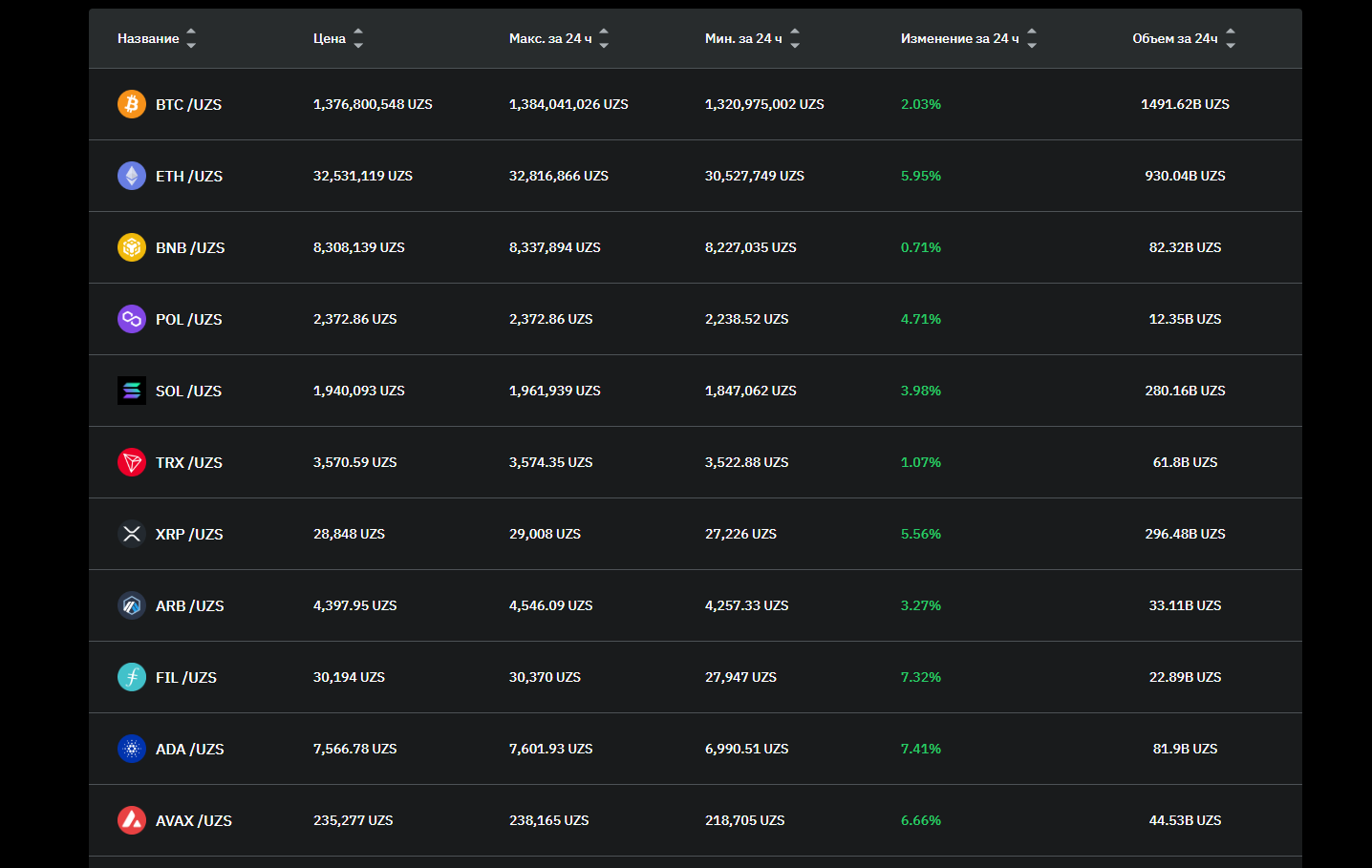The height and width of the screenshot is (868, 1372).
Task: Click ETH 24h change 5.95%
Action: click(921, 176)
